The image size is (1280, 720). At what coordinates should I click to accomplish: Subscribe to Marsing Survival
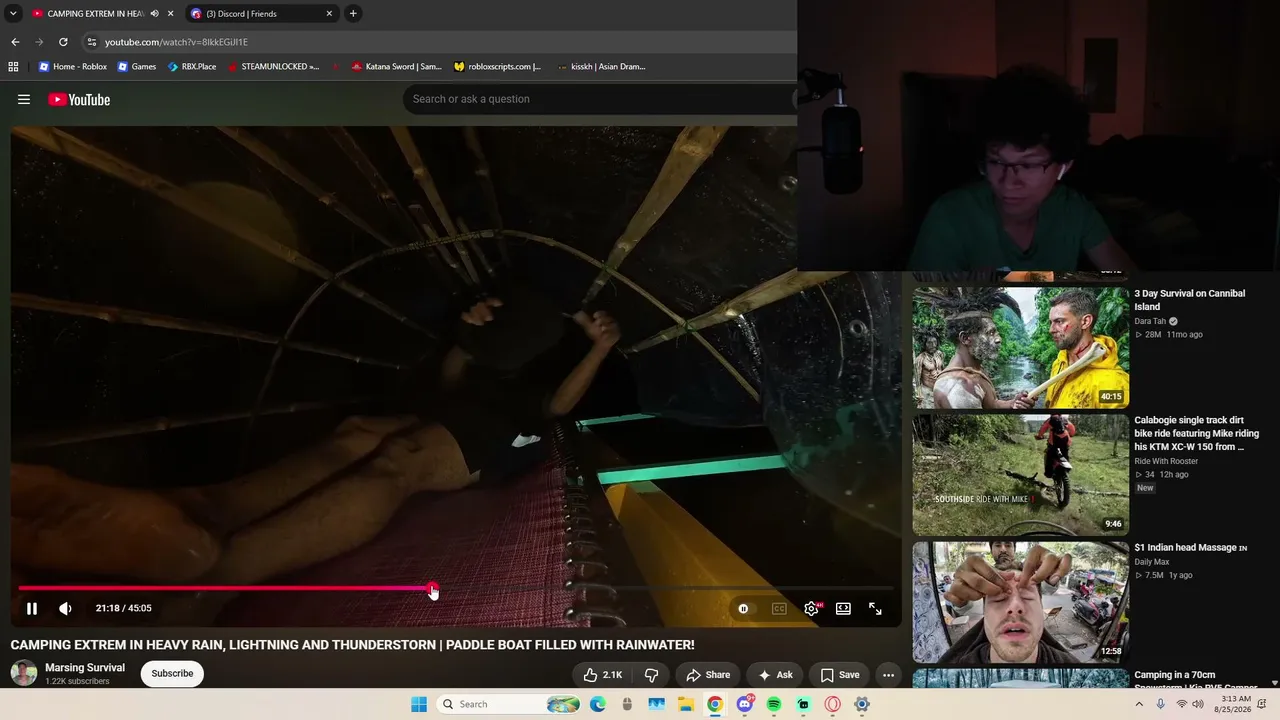pos(172,673)
